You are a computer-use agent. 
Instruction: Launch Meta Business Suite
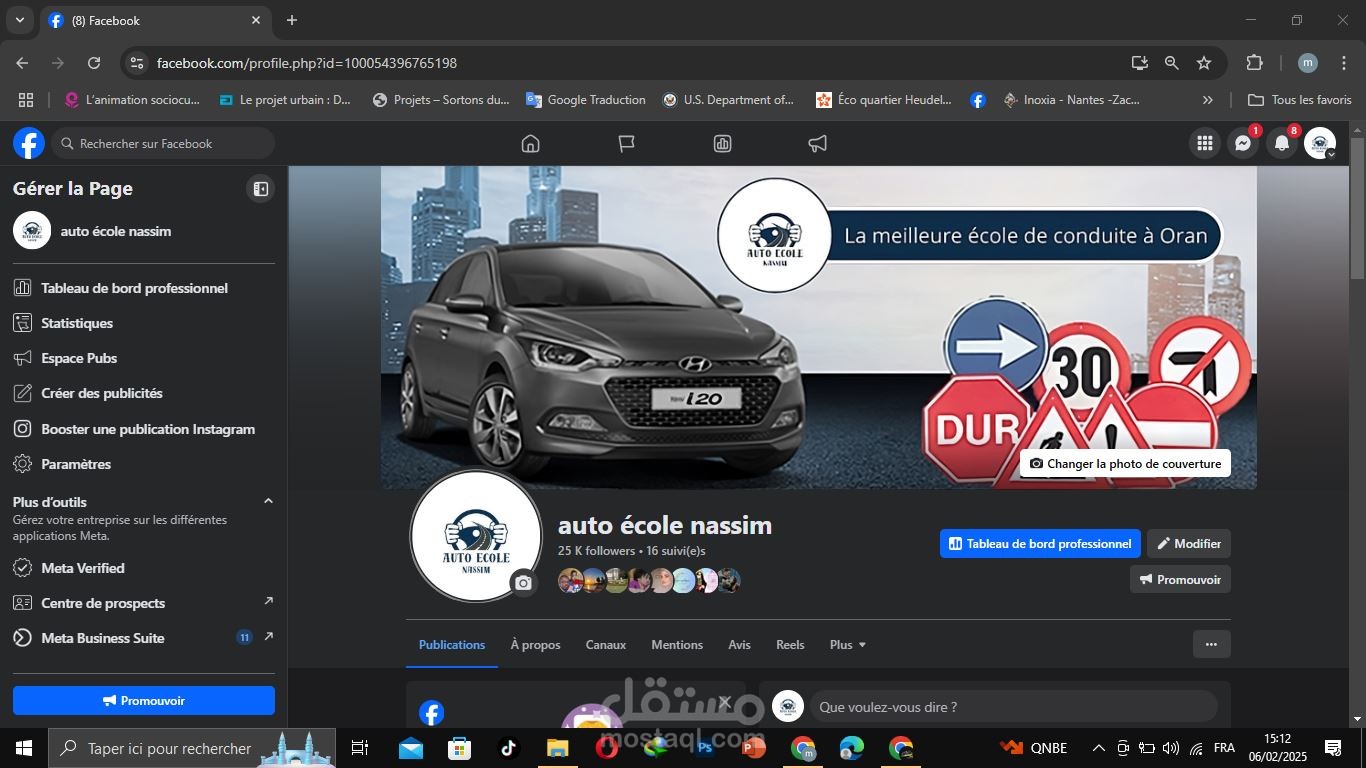(x=144, y=638)
